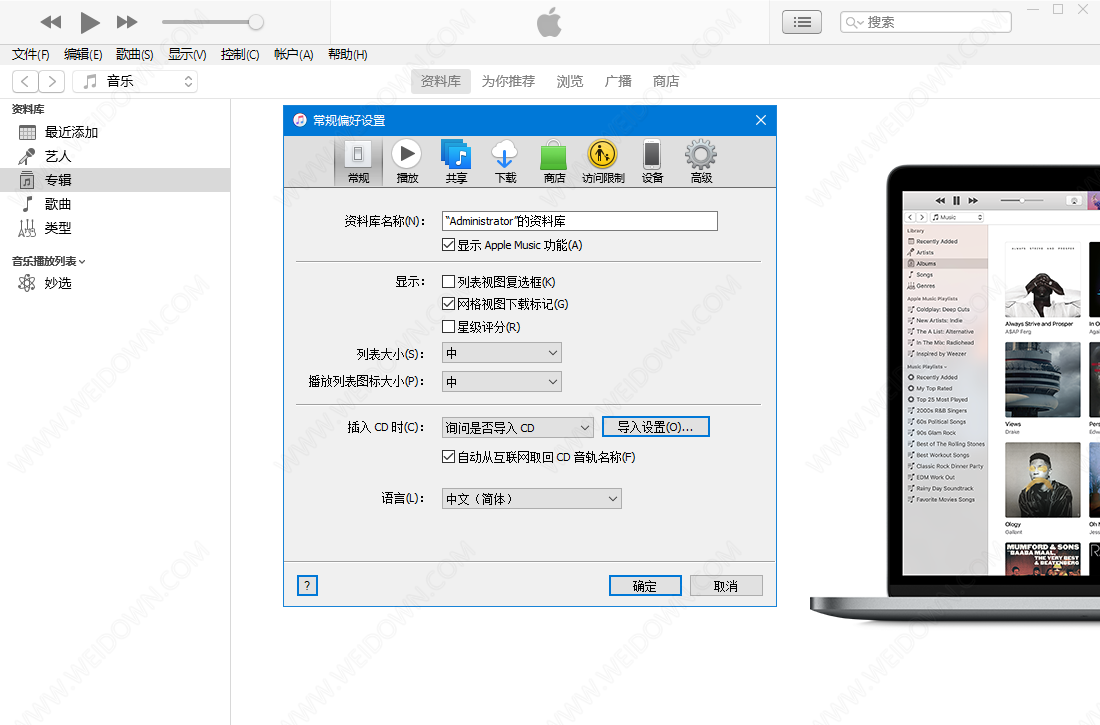Image resolution: width=1100 pixels, height=725 pixels.
Task: Click the navigate back arrow
Action: tap(25, 81)
